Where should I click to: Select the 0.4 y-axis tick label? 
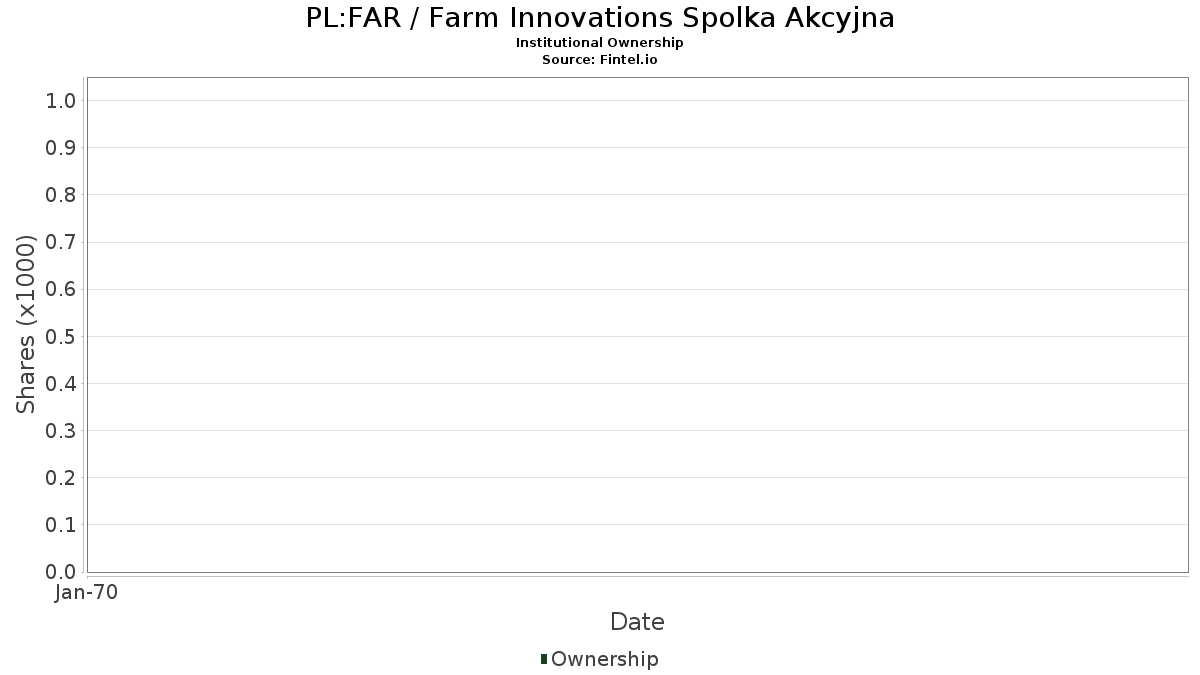[61, 383]
